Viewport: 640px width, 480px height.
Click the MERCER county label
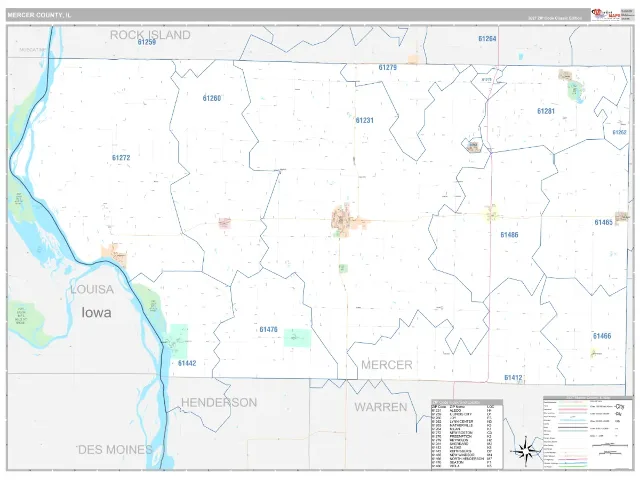click(387, 365)
